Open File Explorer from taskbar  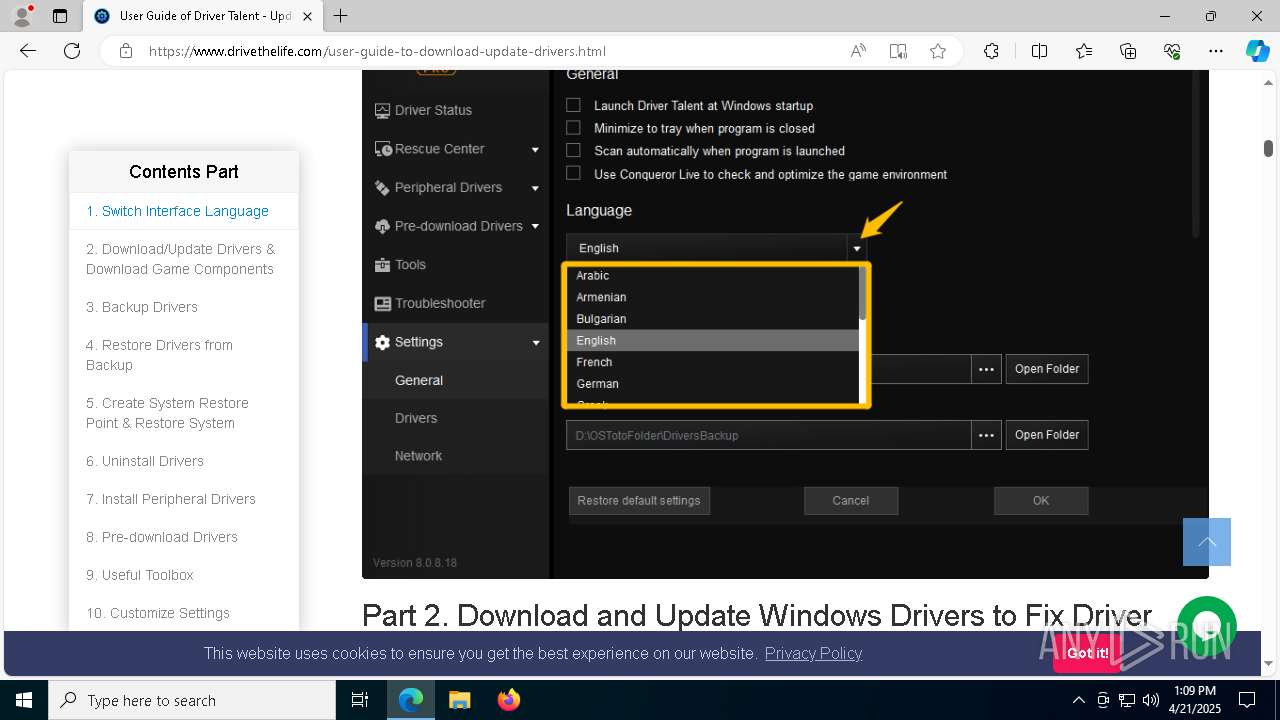(459, 700)
